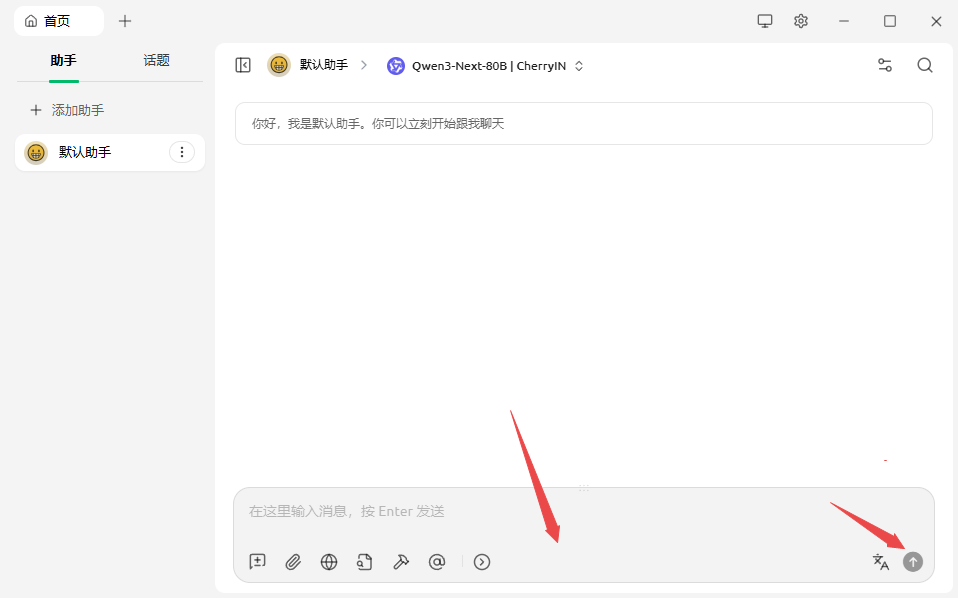The width and height of the screenshot is (958, 598).
Task: Enable web search with the globe icon
Action: [x=329, y=562]
